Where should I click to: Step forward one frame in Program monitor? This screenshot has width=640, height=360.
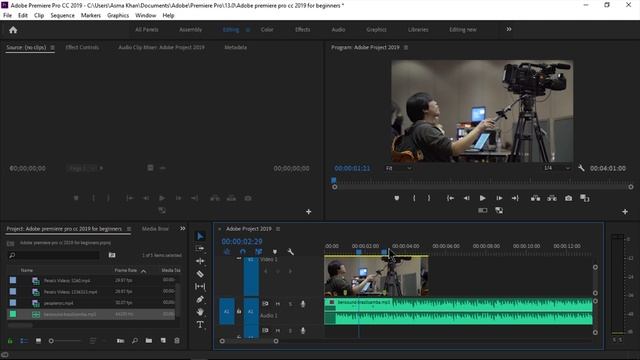tap(499, 198)
